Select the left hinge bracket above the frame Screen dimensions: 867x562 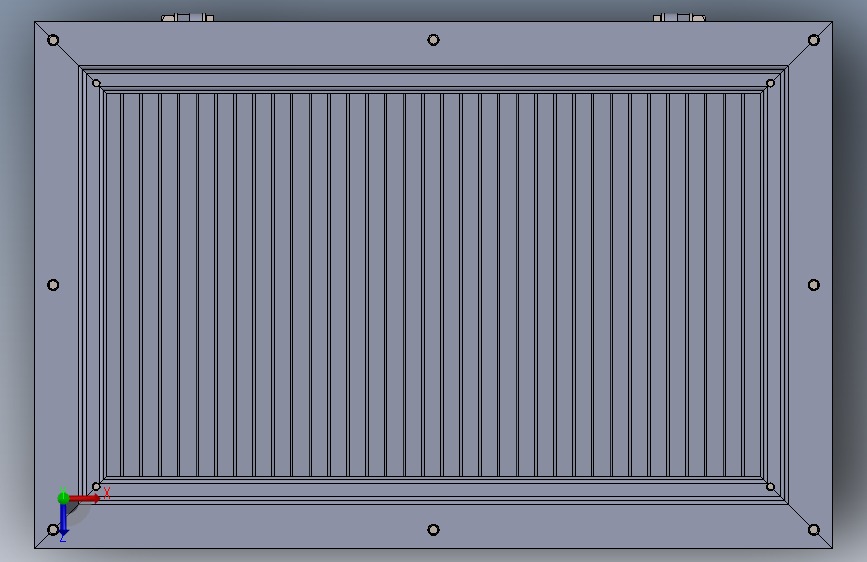click(187, 18)
